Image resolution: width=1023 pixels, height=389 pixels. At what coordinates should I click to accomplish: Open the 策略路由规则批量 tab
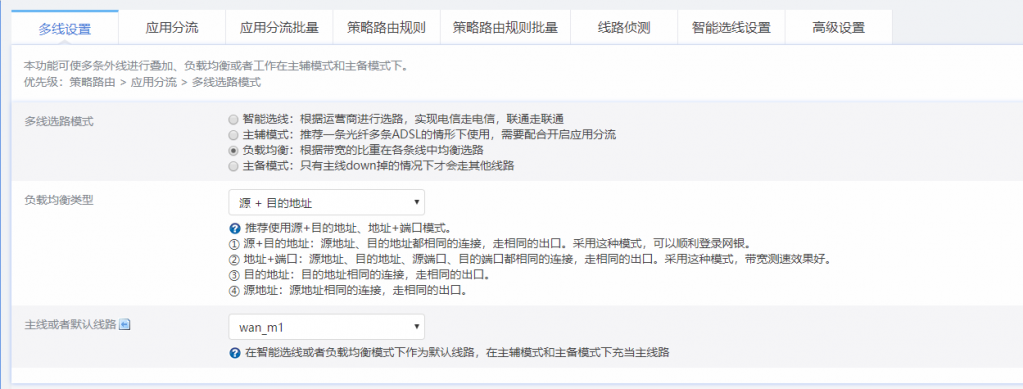tap(506, 27)
